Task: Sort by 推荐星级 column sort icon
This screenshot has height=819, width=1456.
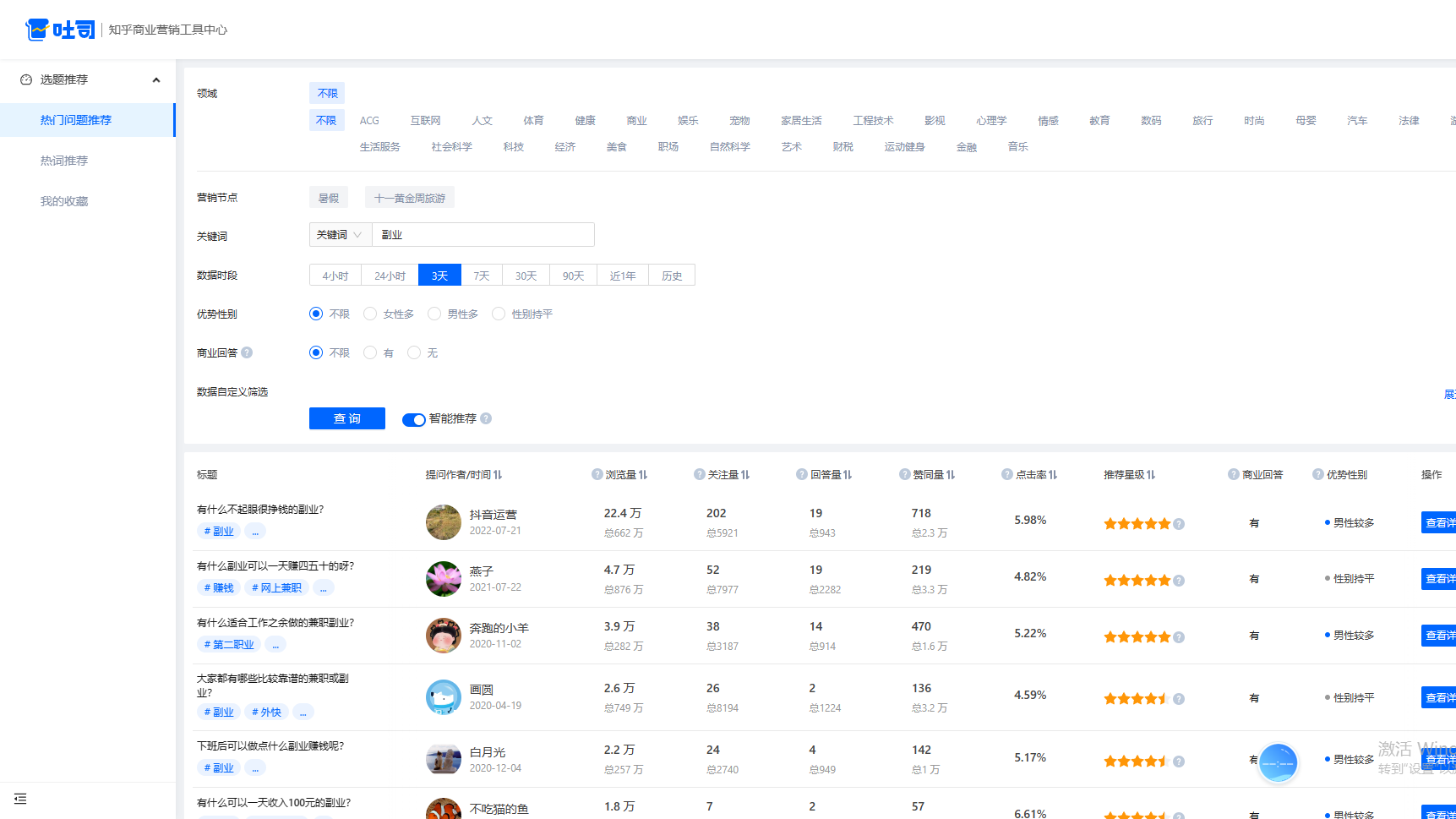Action: (1151, 475)
